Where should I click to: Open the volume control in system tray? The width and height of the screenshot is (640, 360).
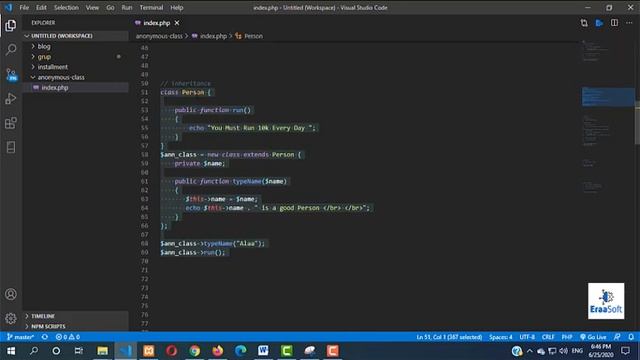pos(564,351)
